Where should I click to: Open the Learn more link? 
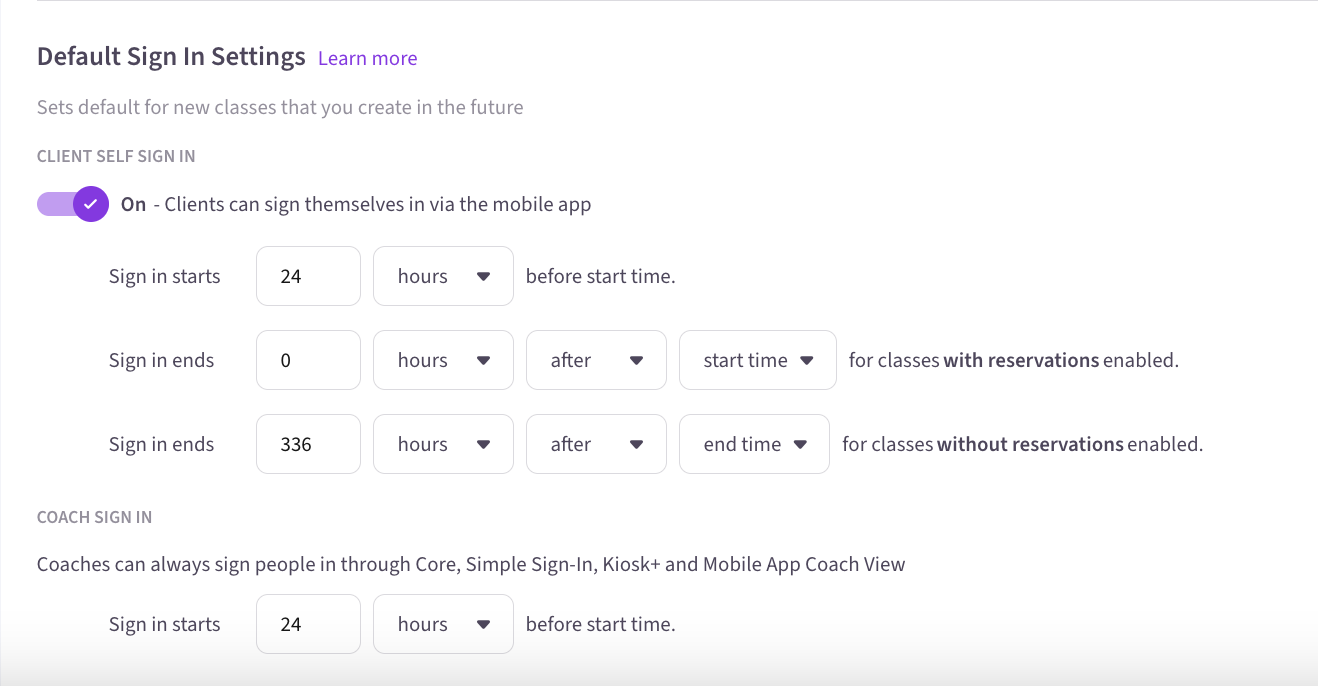(367, 58)
